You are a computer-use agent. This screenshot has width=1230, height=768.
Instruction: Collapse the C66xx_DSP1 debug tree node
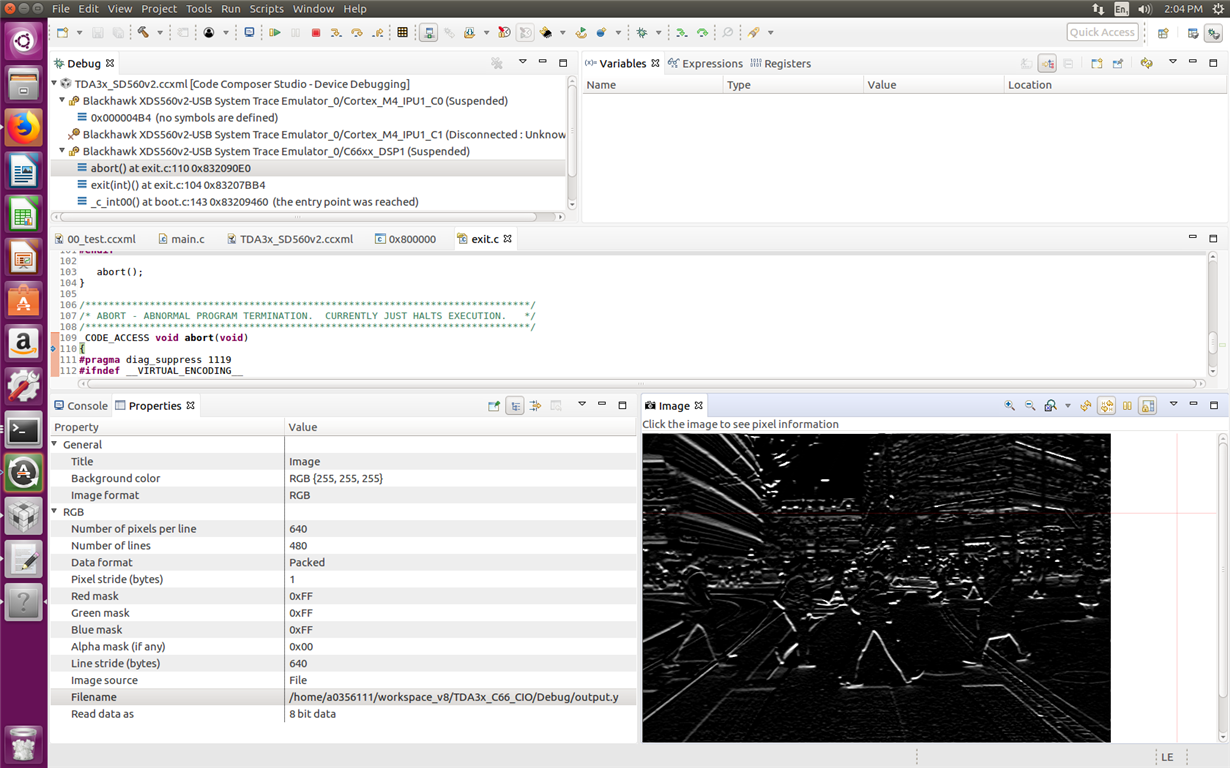click(x=62, y=152)
